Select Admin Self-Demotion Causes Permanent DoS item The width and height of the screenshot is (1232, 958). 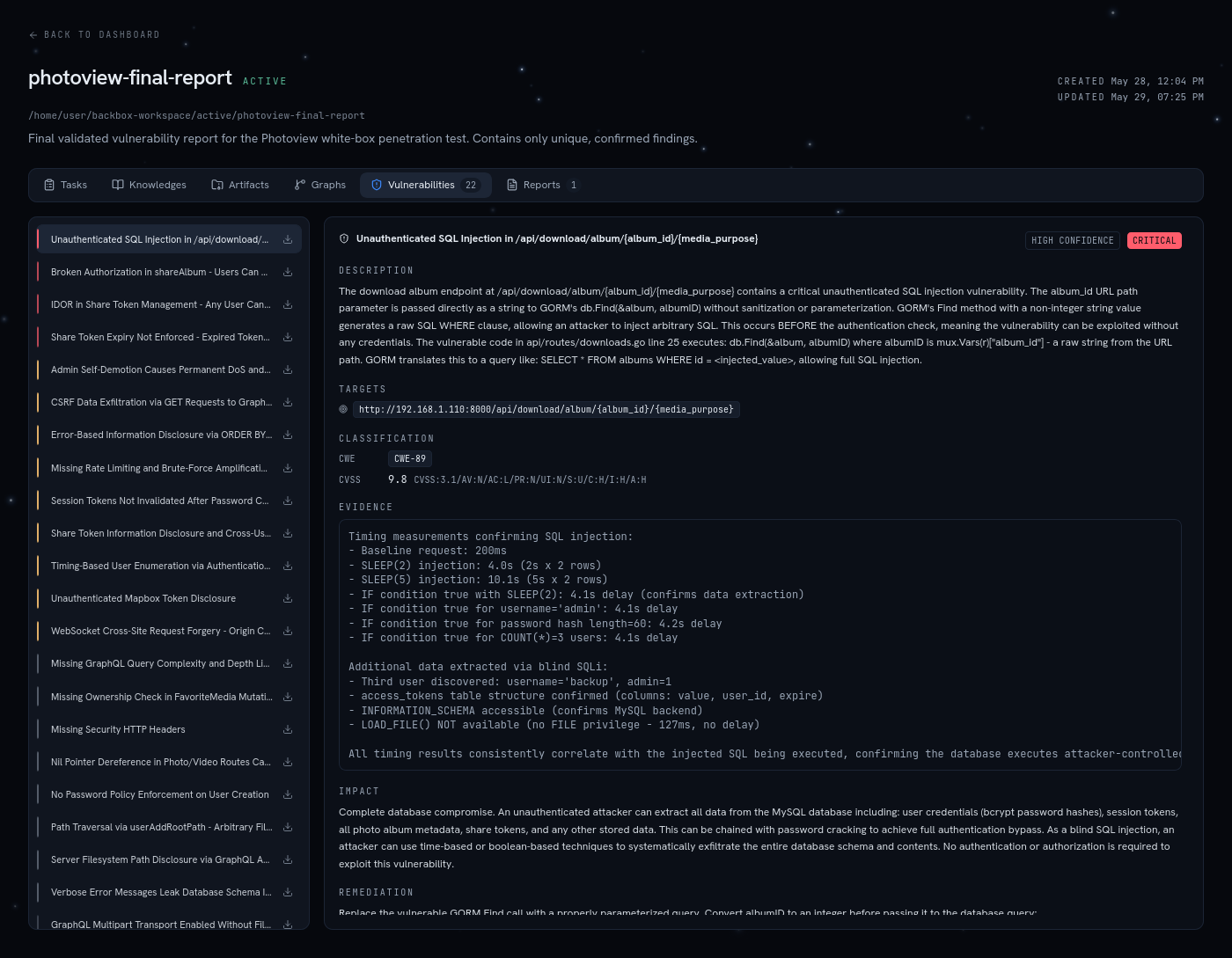coord(169,369)
